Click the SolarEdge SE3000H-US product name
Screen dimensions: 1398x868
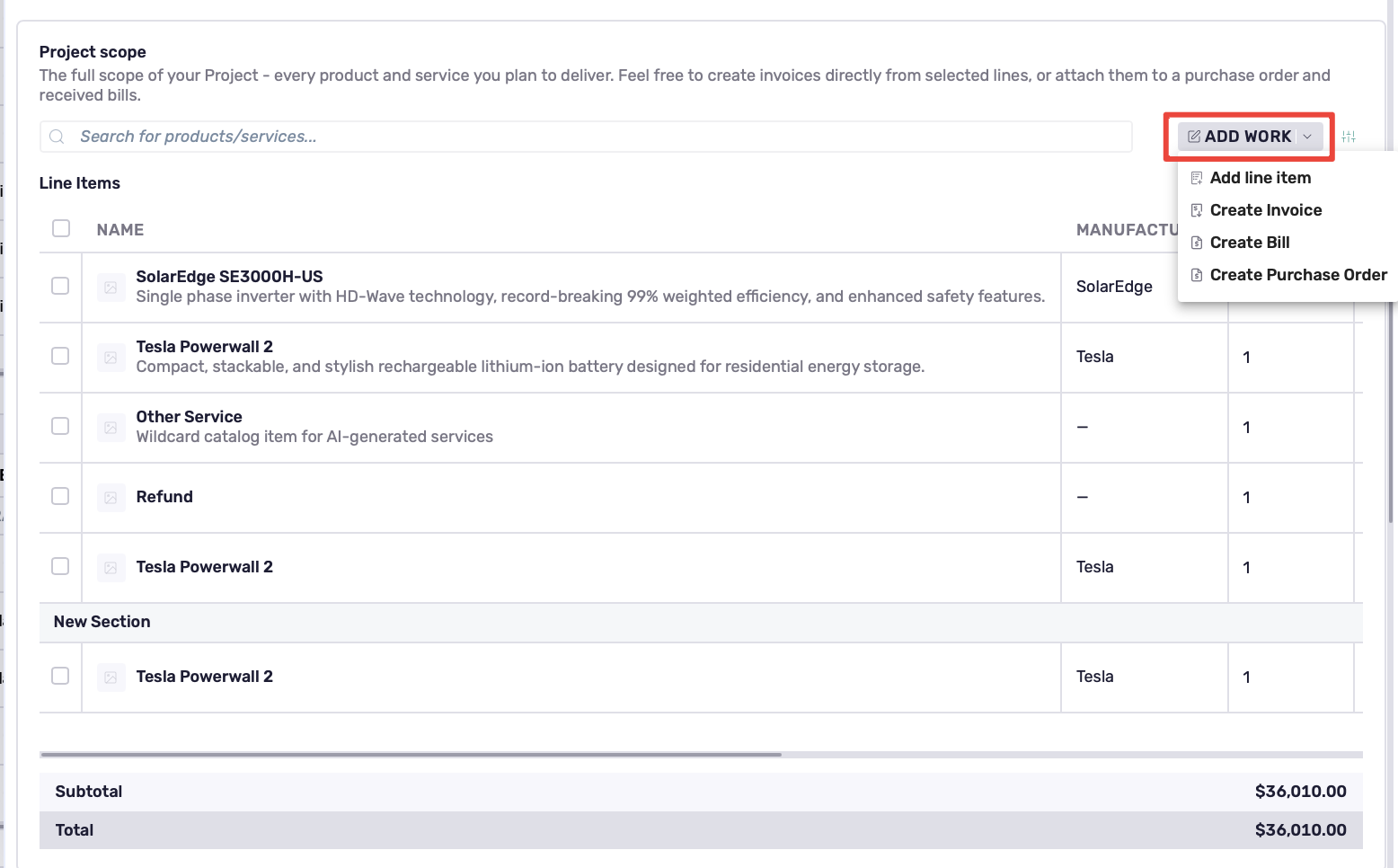tap(230, 277)
